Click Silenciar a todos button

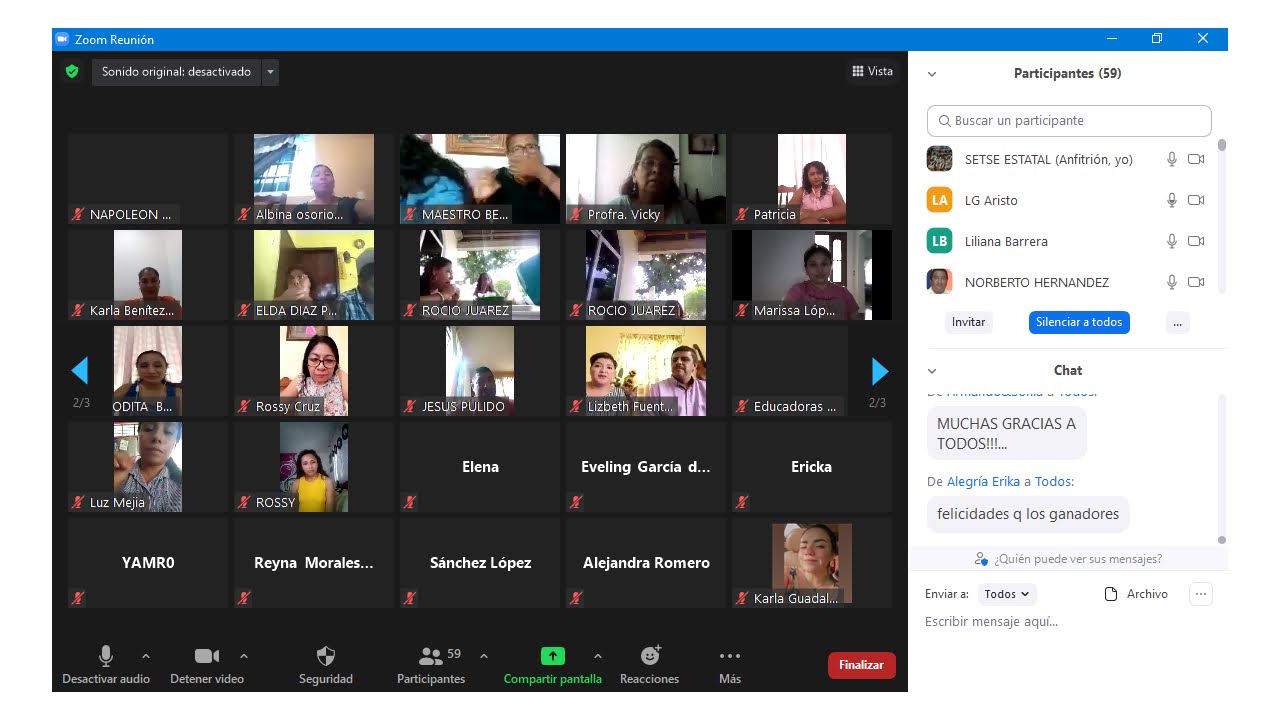(x=1079, y=322)
